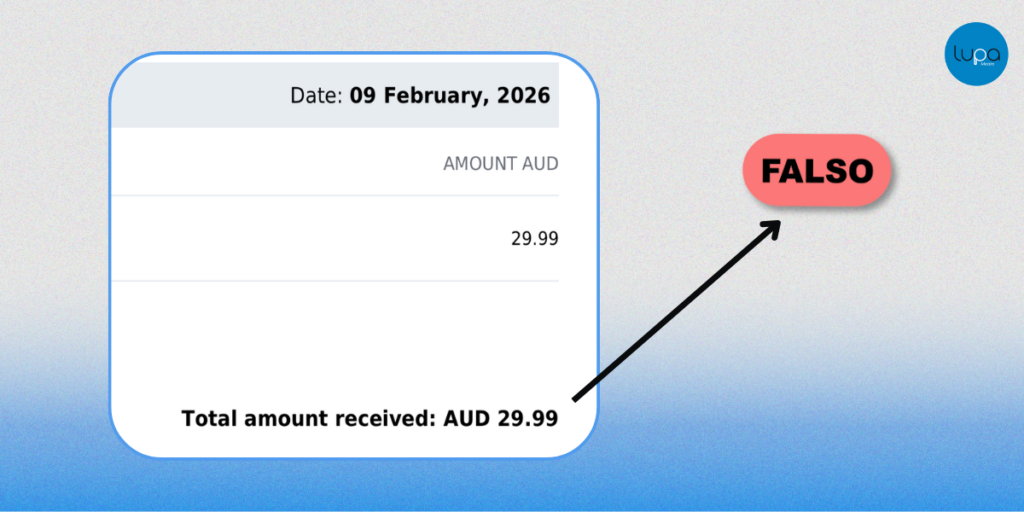Viewport: 1024px width, 512px height.
Task: Click the grey date header band
Action: [x=200, y=96]
